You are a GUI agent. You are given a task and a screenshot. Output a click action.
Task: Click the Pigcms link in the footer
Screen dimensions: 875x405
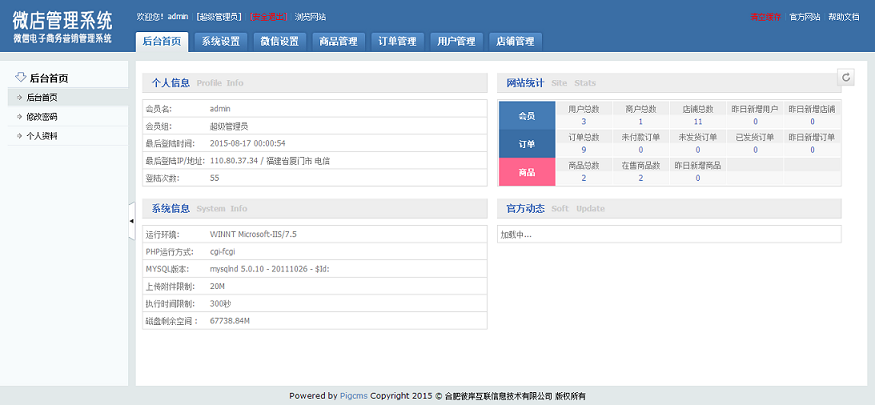tap(354, 396)
